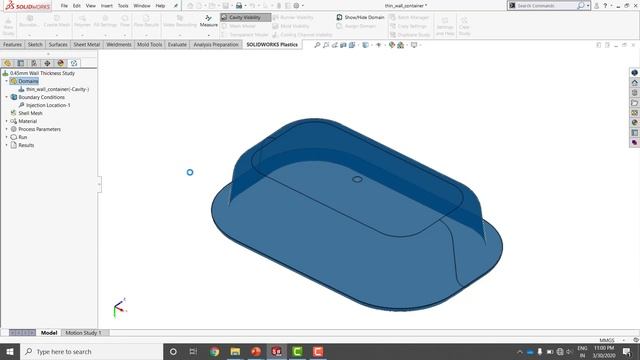Switch to the Evaluate tab
640x360 pixels.
[x=177, y=44]
